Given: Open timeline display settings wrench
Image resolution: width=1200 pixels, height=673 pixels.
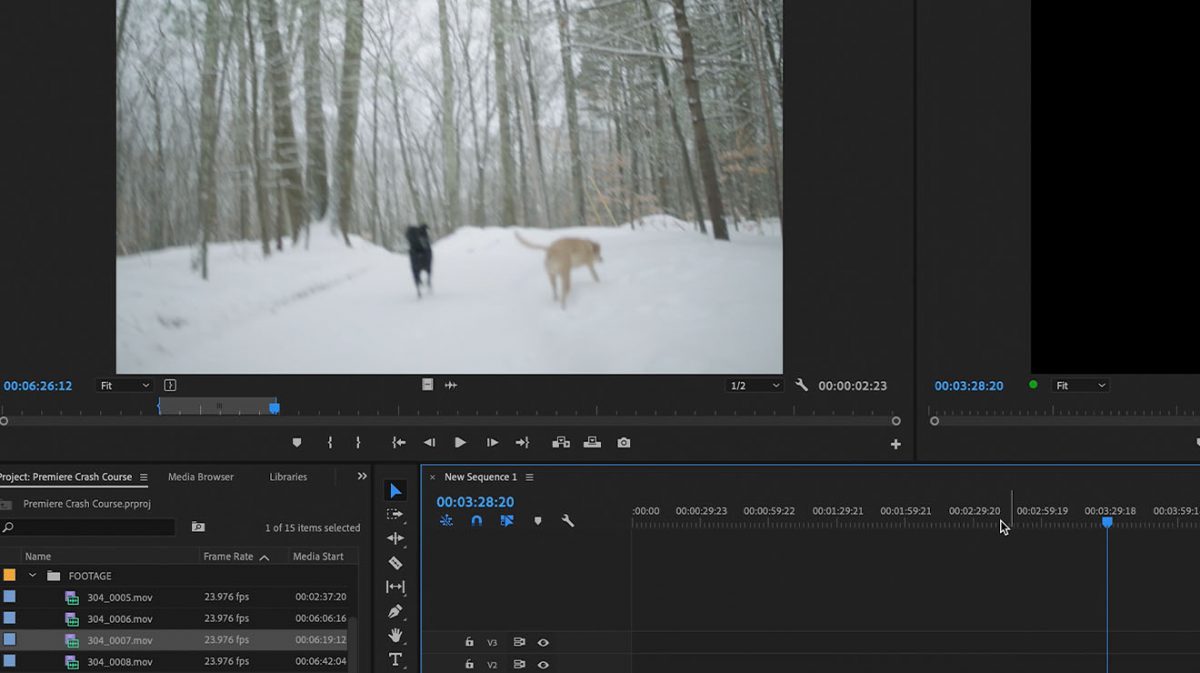Looking at the screenshot, I should click(x=568, y=521).
